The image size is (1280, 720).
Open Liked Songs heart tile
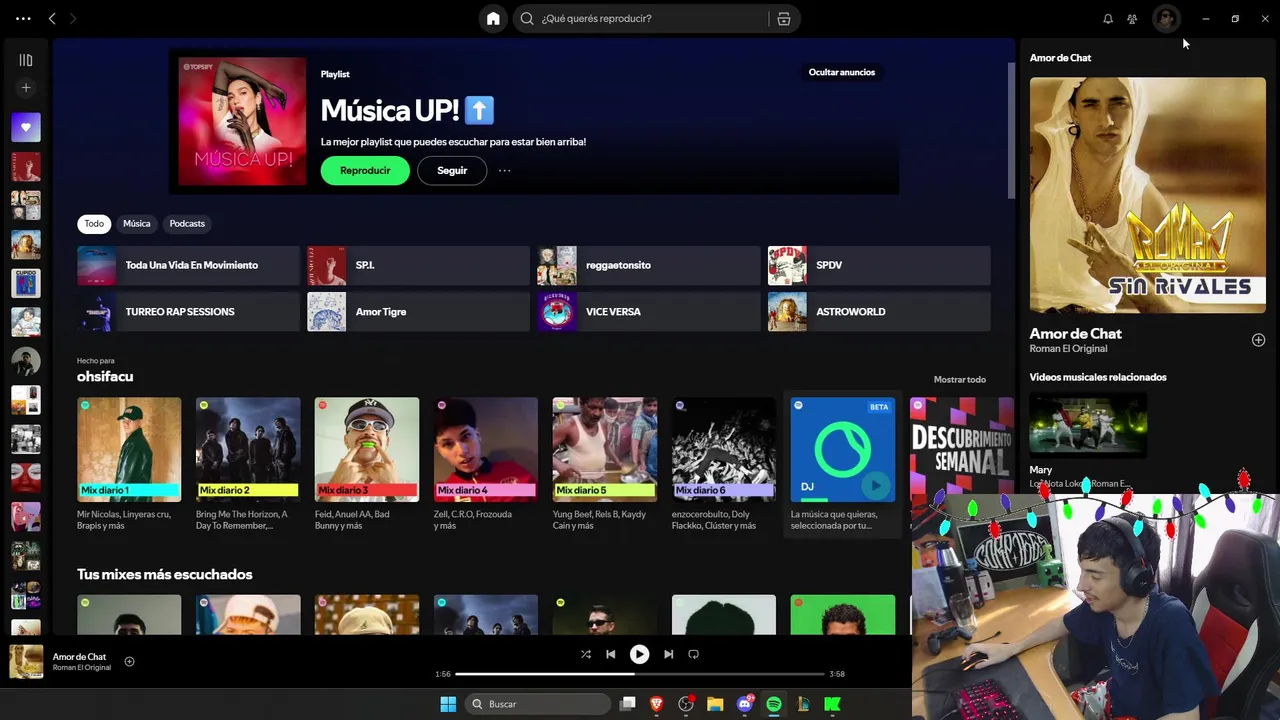(x=26, y=127)
